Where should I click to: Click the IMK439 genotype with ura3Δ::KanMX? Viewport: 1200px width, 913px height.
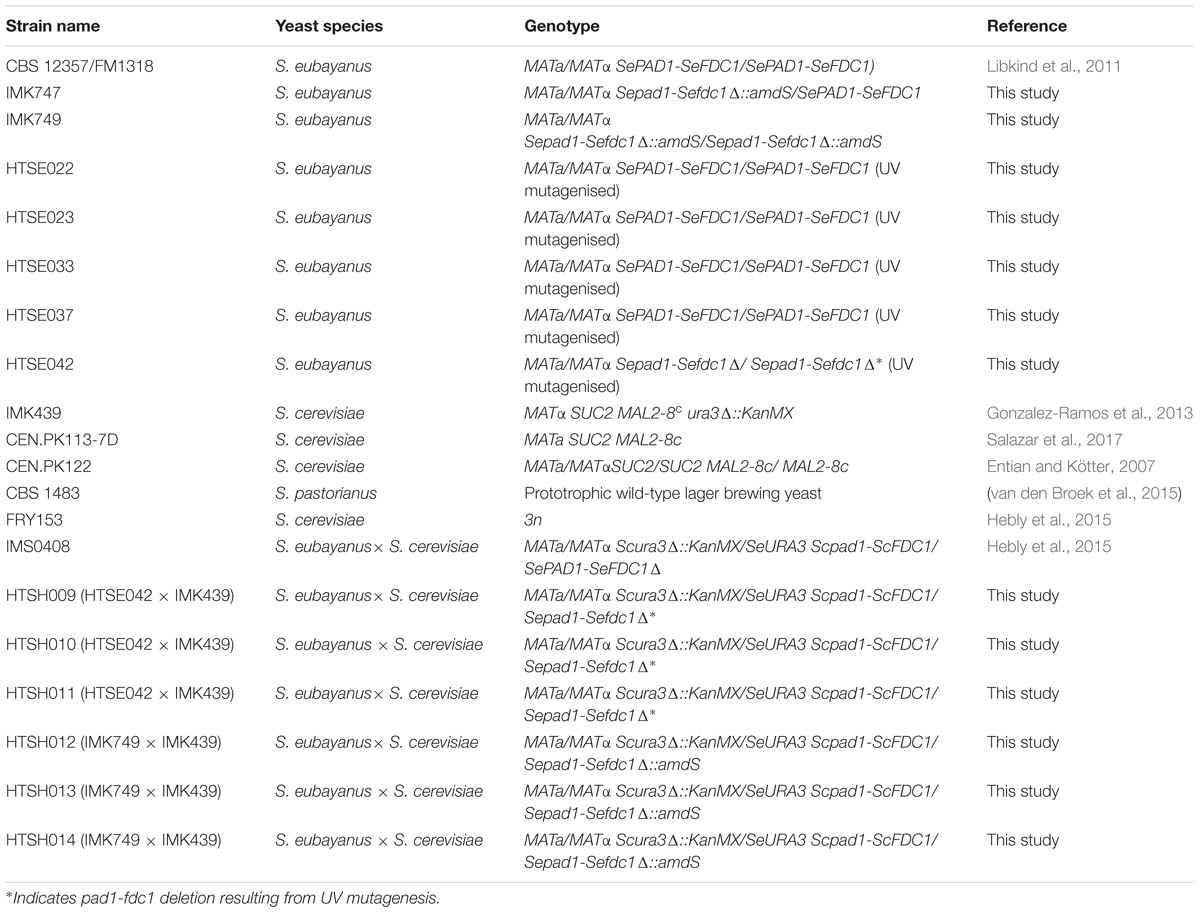pyautogui.click(x=659, y=412)
